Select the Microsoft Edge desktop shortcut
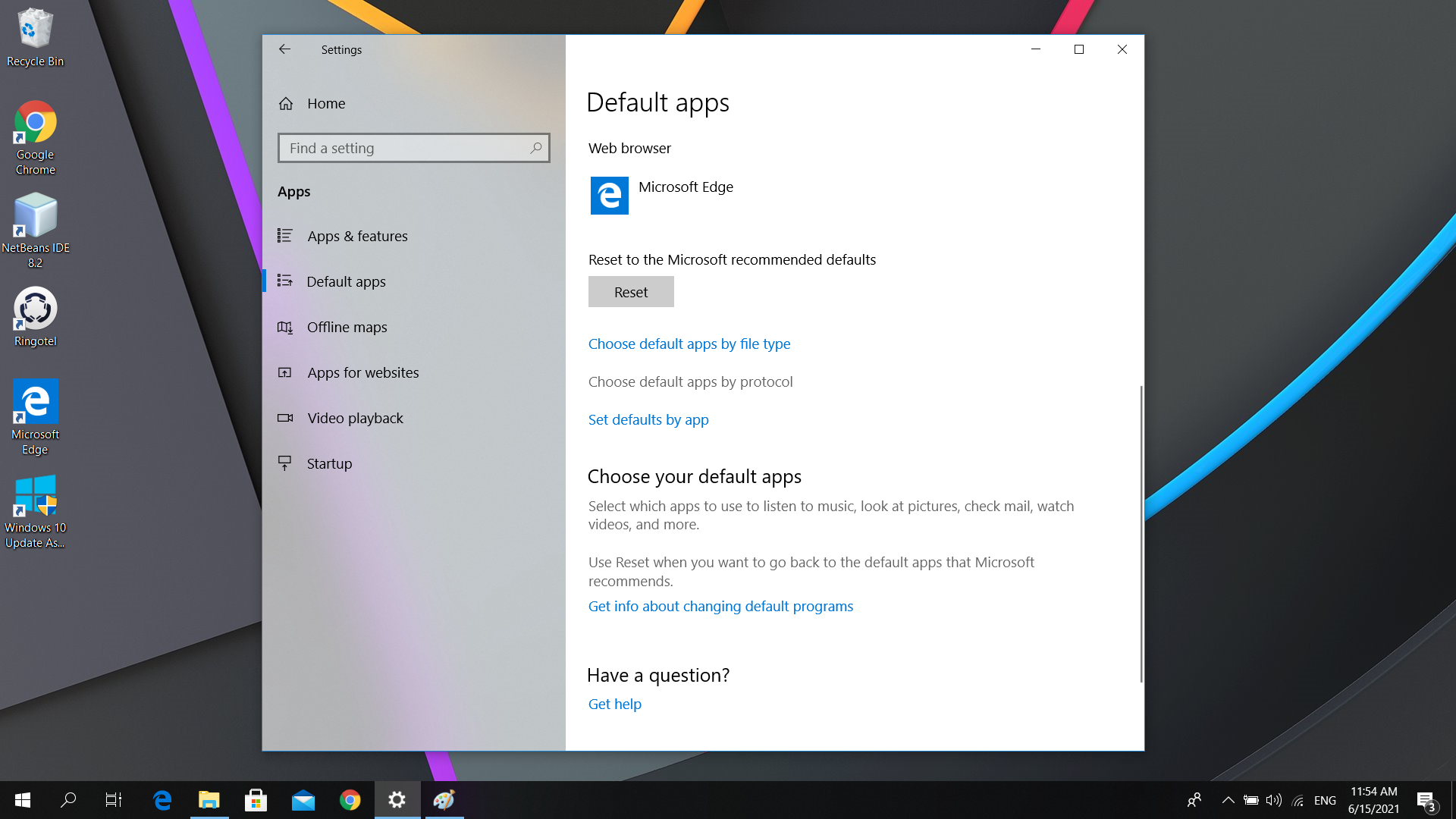This screenshot has height=819, width=1456. 35,417
